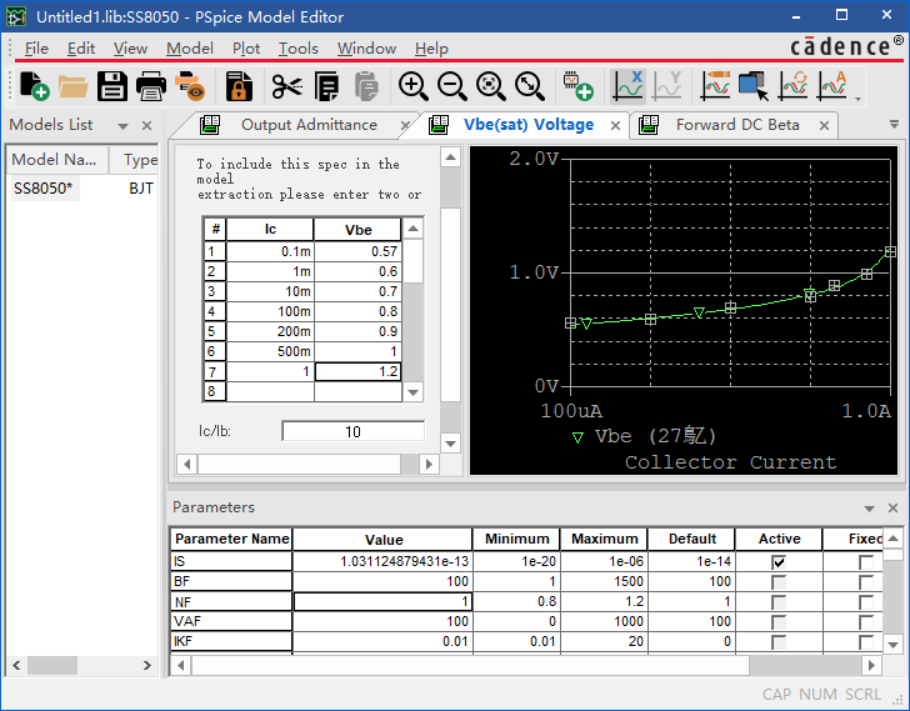Click the New model chip icon
The height and width of the screenshot is (711, 910).
coord(577,87)
